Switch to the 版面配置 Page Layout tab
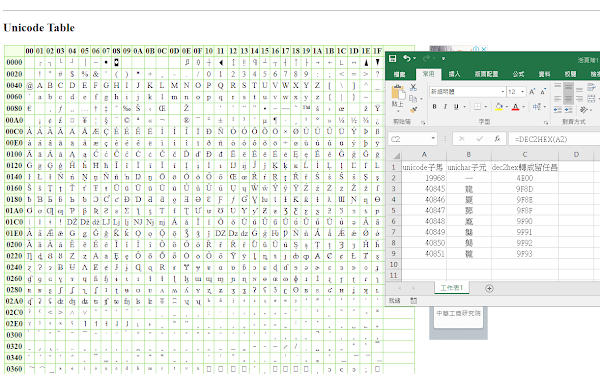 (486, 74)
